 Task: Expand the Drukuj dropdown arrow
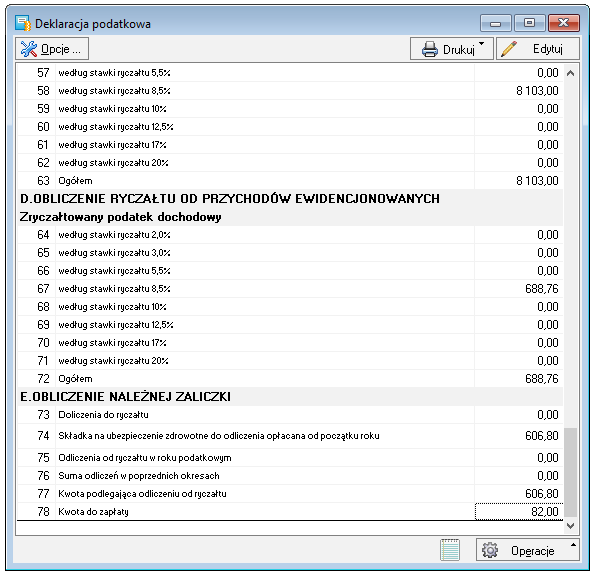tap(481, 43)
